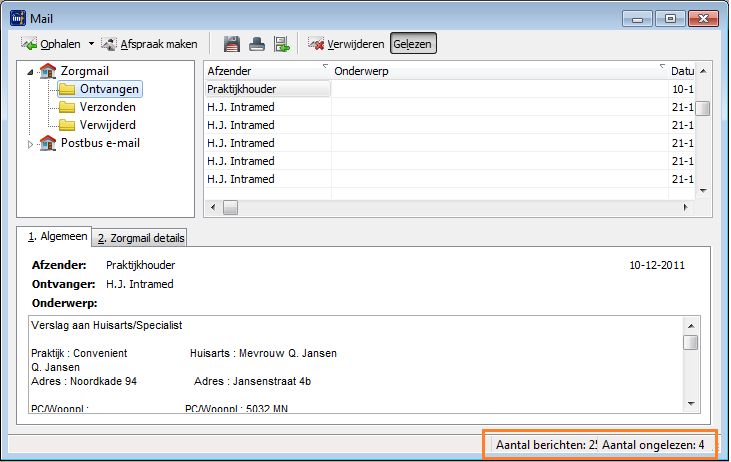
Task: Click message list scroll down arrow
Action: coord(703,191)
